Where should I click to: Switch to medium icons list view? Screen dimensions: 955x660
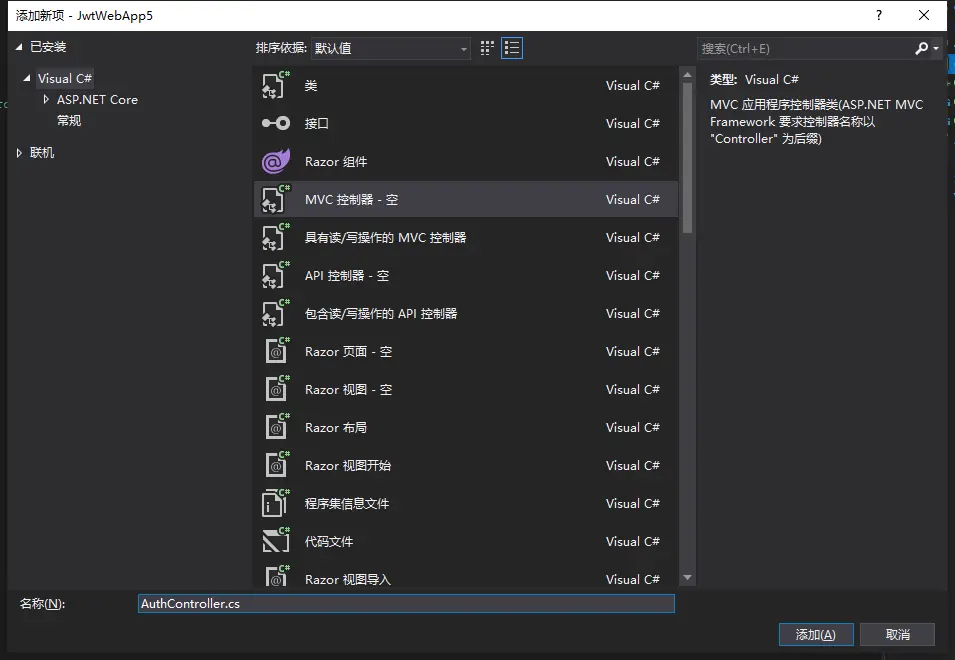click(x=512, y=48)
